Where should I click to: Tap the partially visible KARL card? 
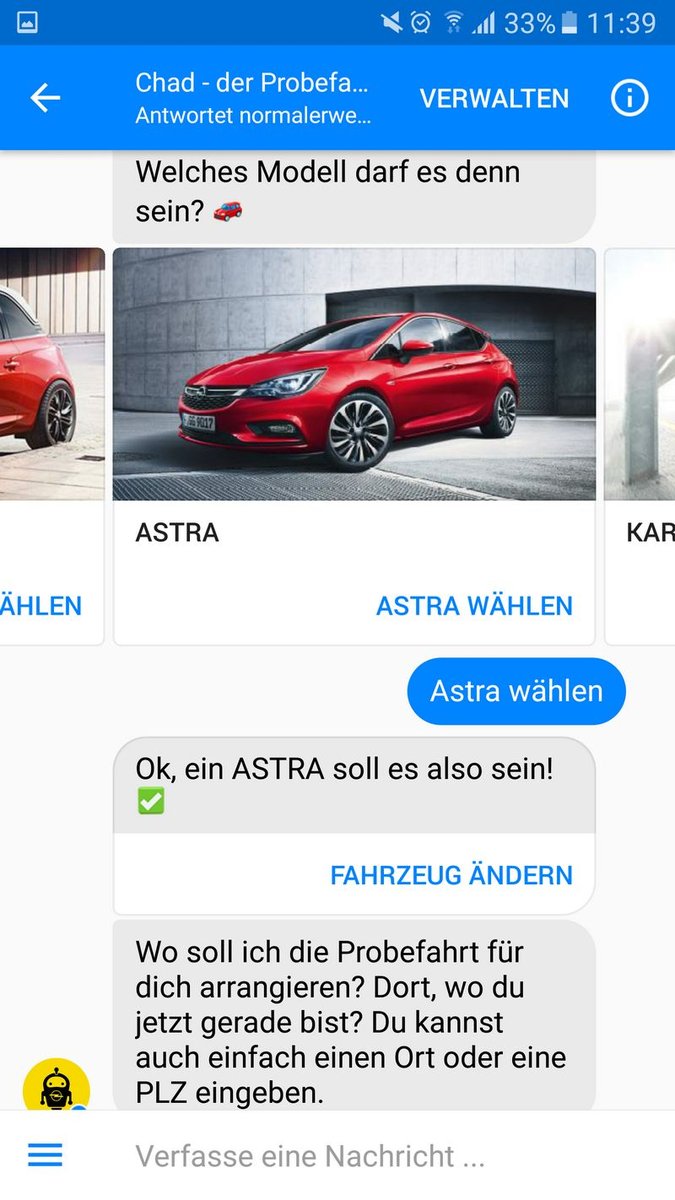(640, 446)
